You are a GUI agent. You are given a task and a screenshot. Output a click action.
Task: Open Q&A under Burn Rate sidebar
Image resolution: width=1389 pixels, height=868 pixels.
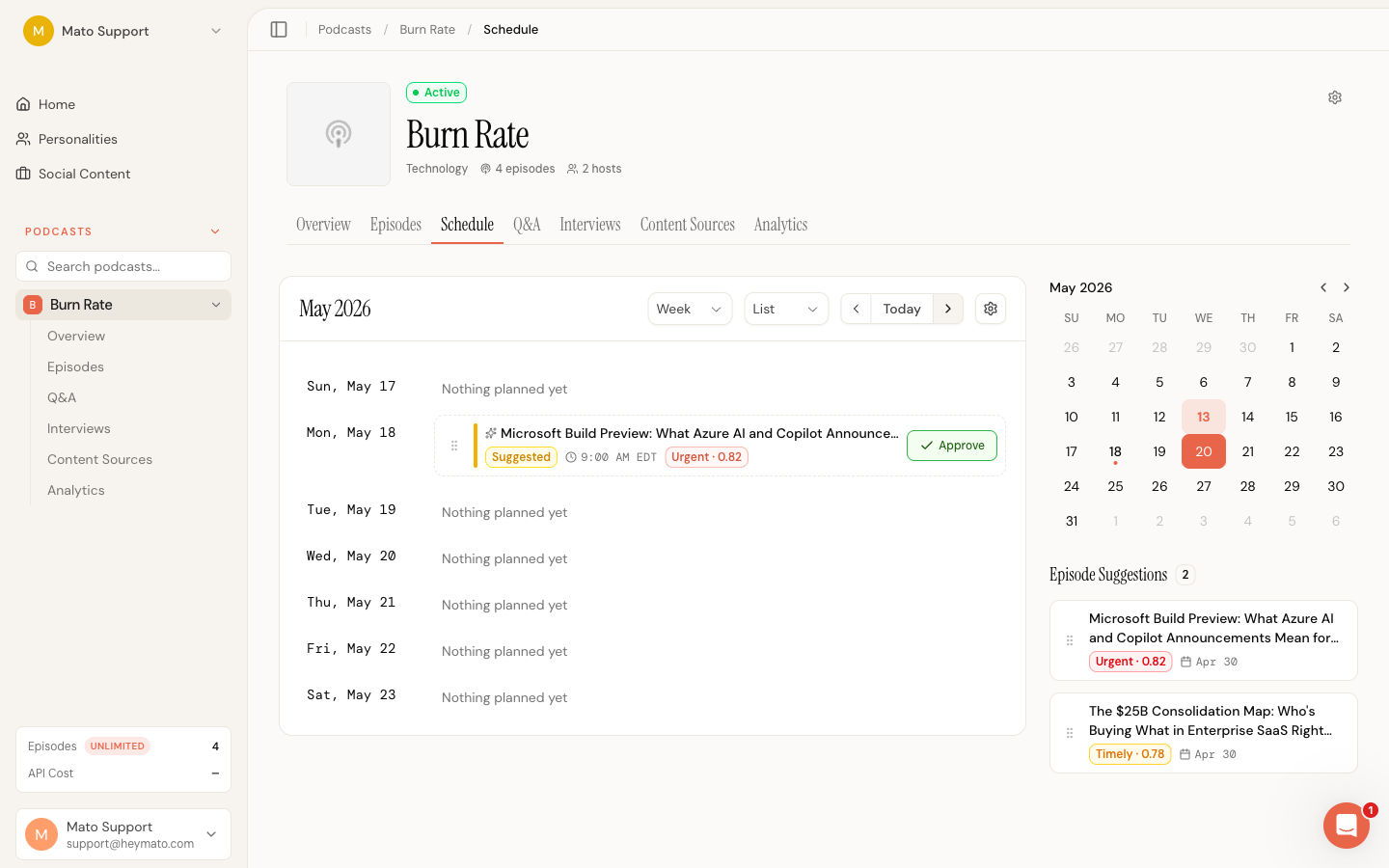click(62, 397)
